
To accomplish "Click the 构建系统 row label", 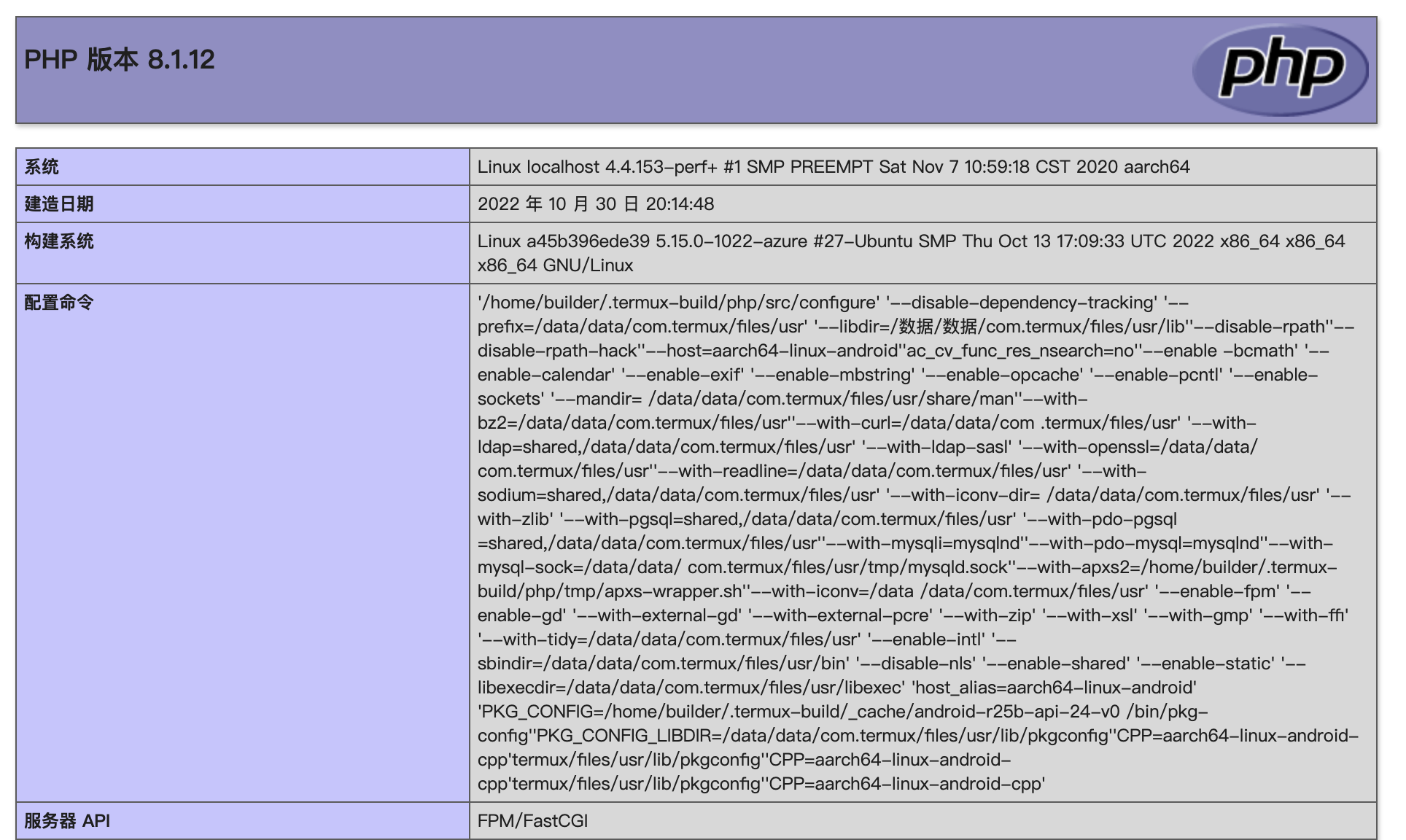I will coord(59,241).
